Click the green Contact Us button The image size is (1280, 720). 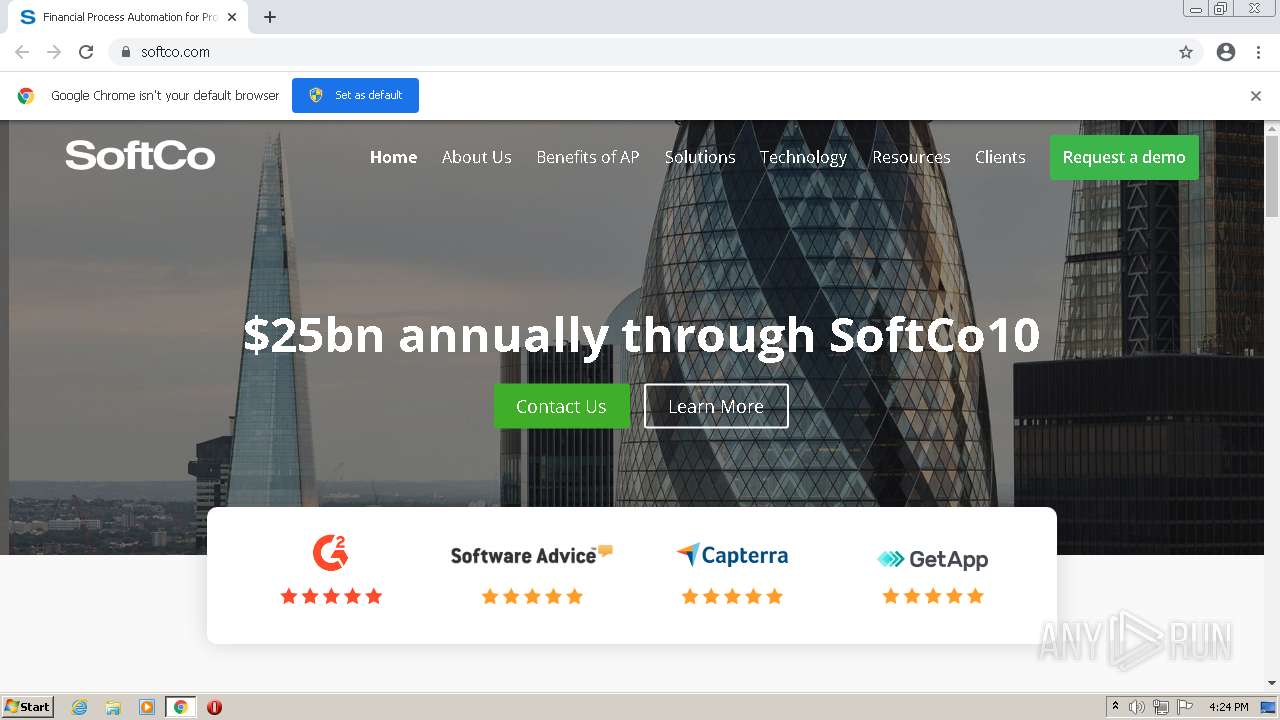561,406
